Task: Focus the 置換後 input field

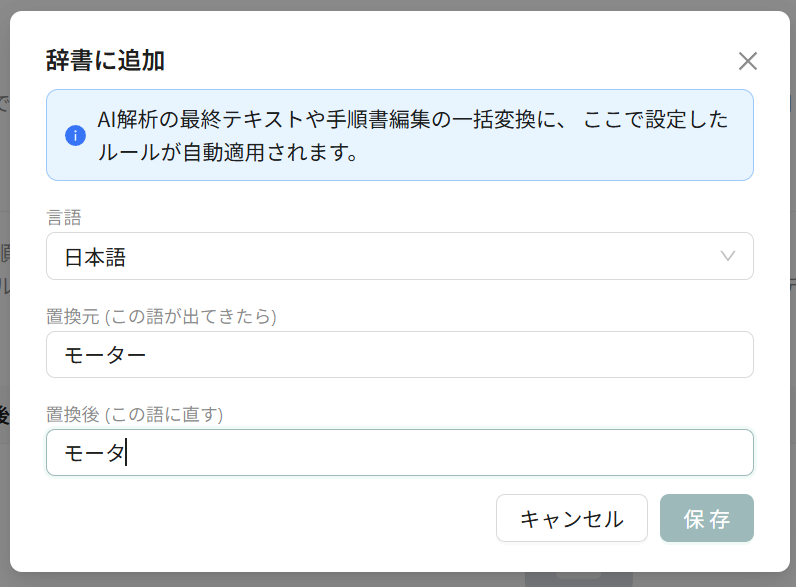Action: point(400,452)
